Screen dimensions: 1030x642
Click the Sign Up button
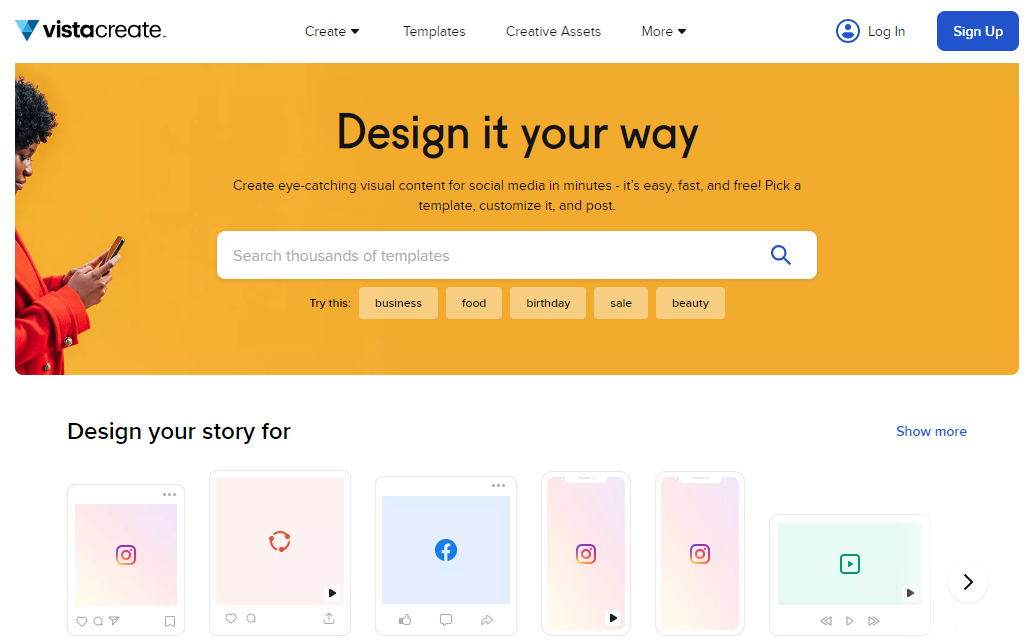[977, 31]
